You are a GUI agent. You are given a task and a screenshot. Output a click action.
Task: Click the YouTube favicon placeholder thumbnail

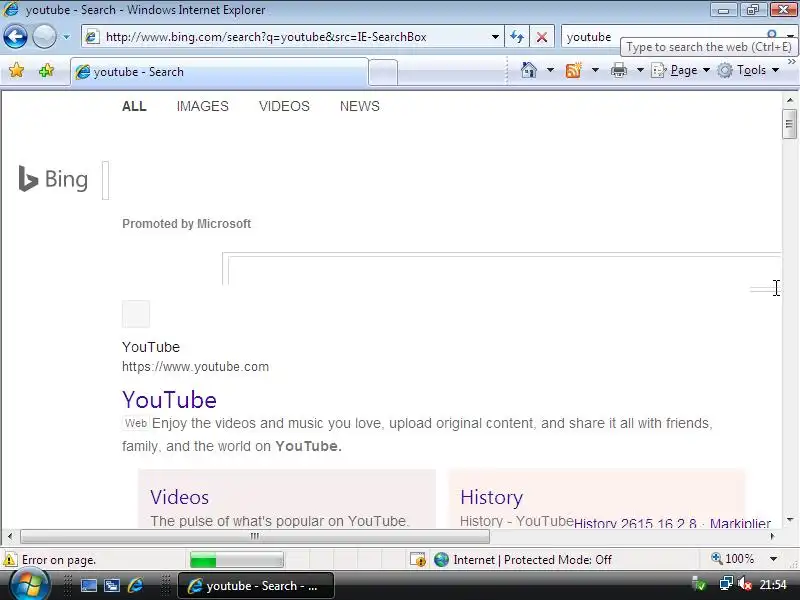tap(136, 314)
